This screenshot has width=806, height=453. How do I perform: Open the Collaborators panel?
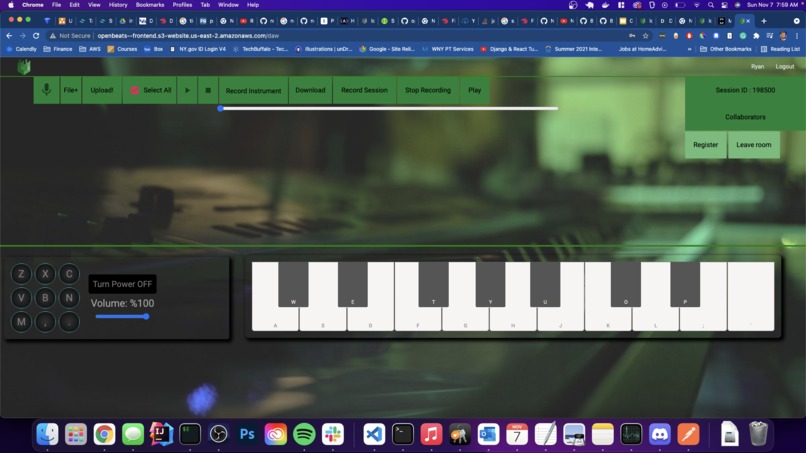pos(745,117)
